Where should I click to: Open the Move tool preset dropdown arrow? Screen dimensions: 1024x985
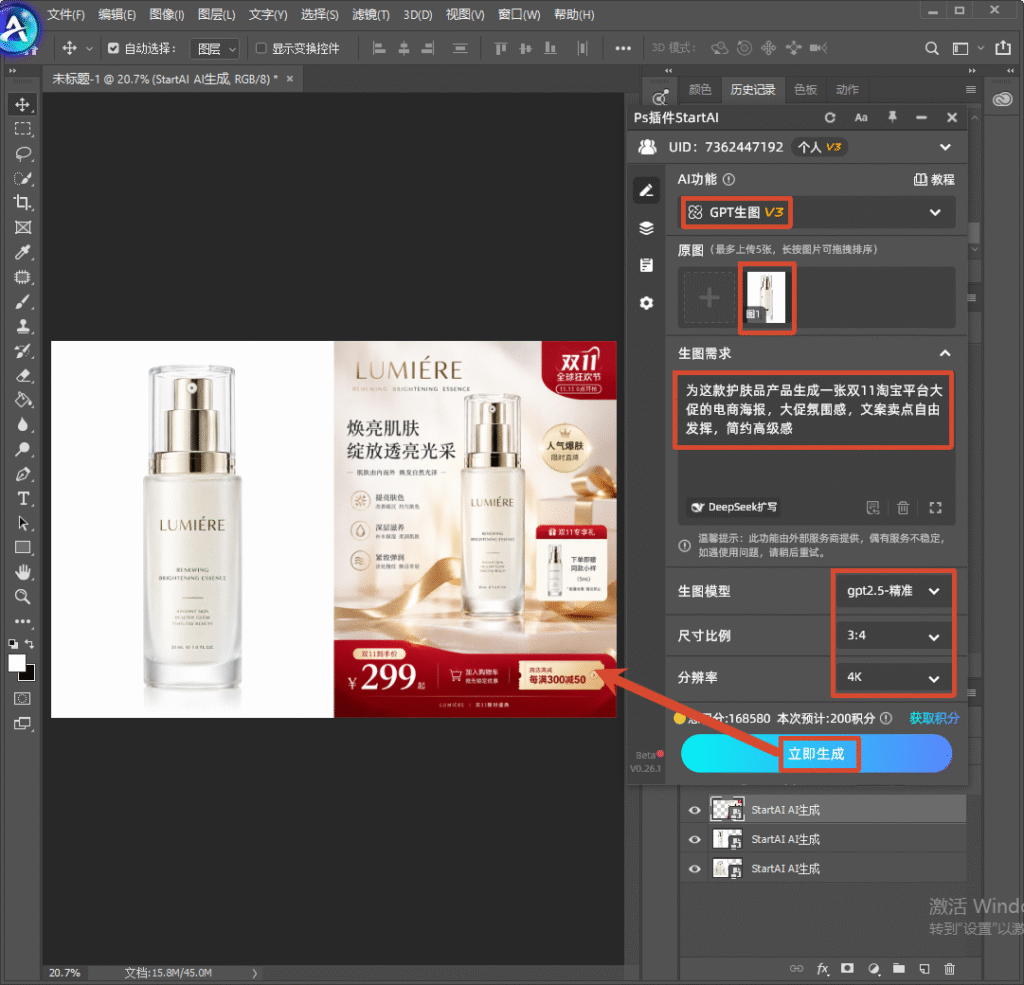click(89, 48)
